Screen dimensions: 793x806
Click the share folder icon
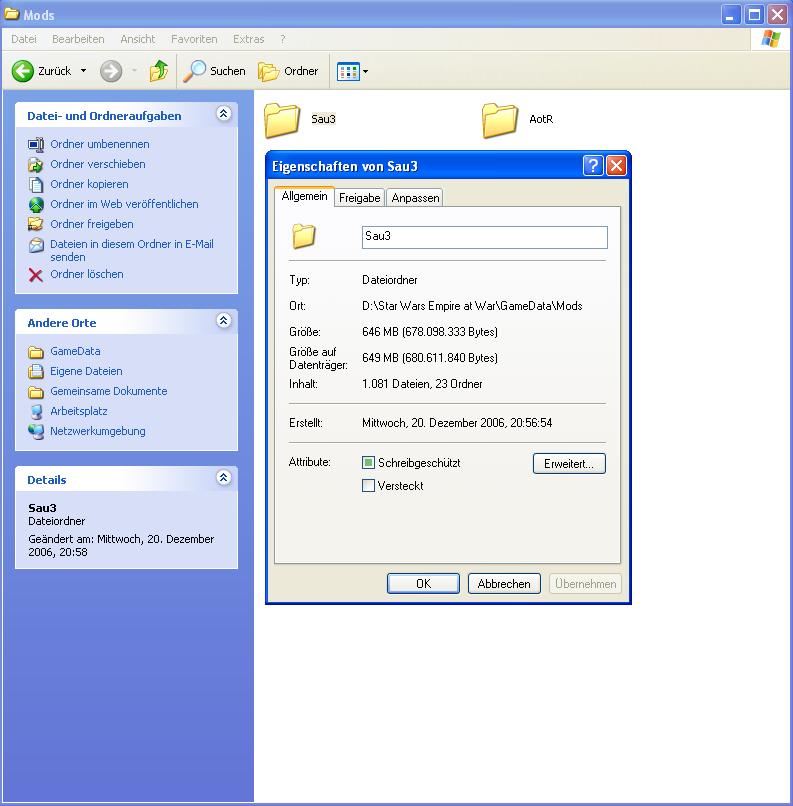point(36,224)
